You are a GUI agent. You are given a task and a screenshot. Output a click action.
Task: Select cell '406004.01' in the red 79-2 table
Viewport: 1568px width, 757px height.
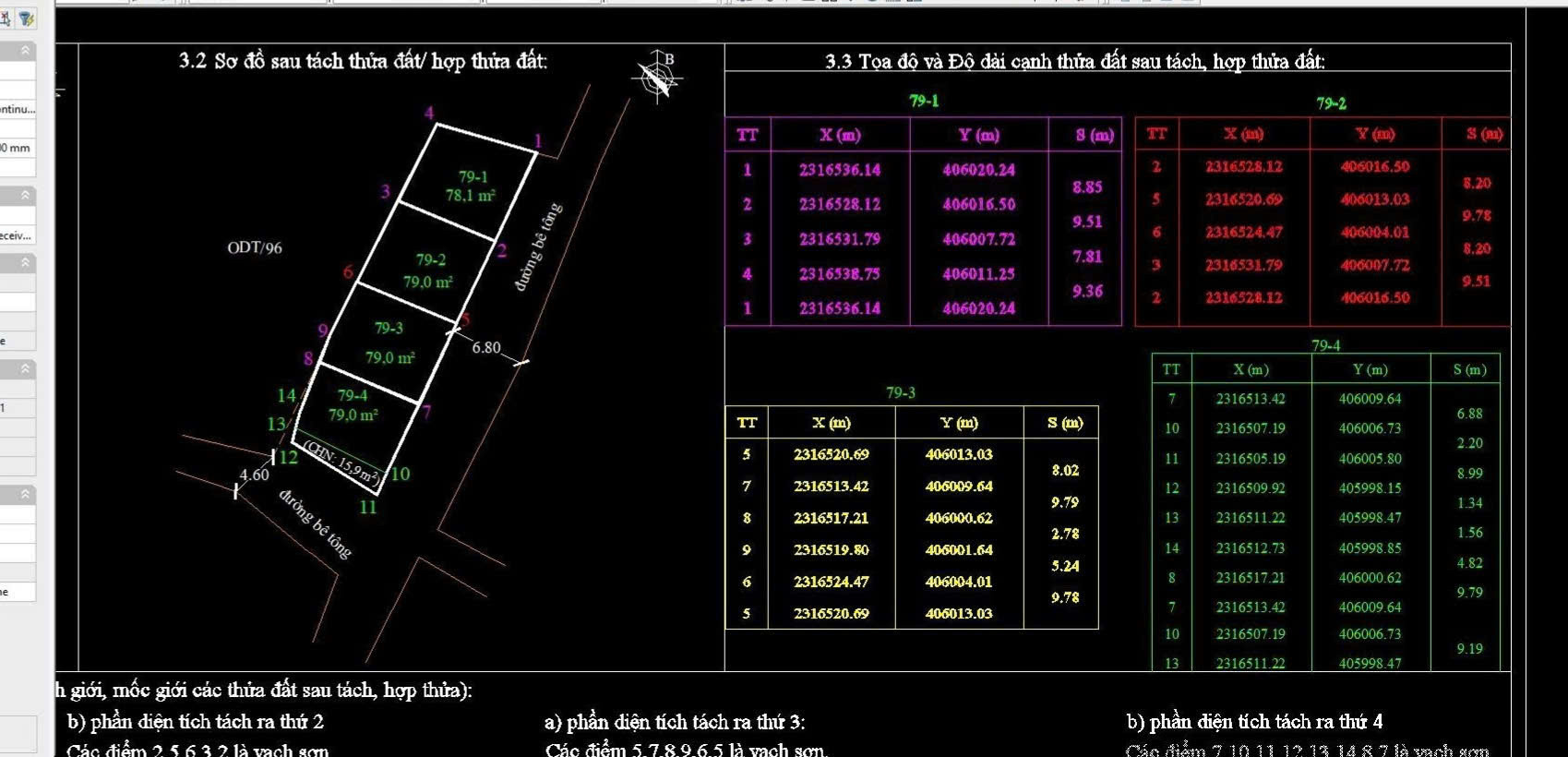(1375, 233)
